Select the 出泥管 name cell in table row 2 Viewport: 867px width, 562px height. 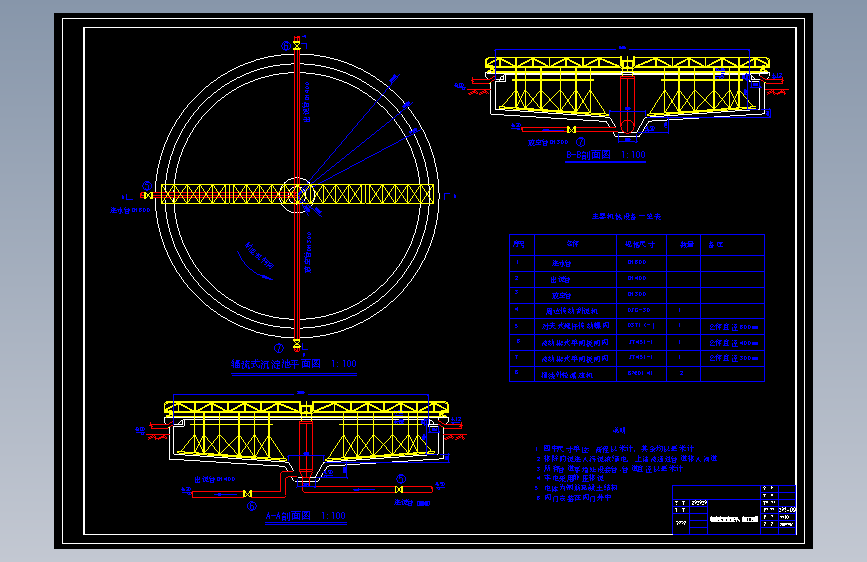575,279
